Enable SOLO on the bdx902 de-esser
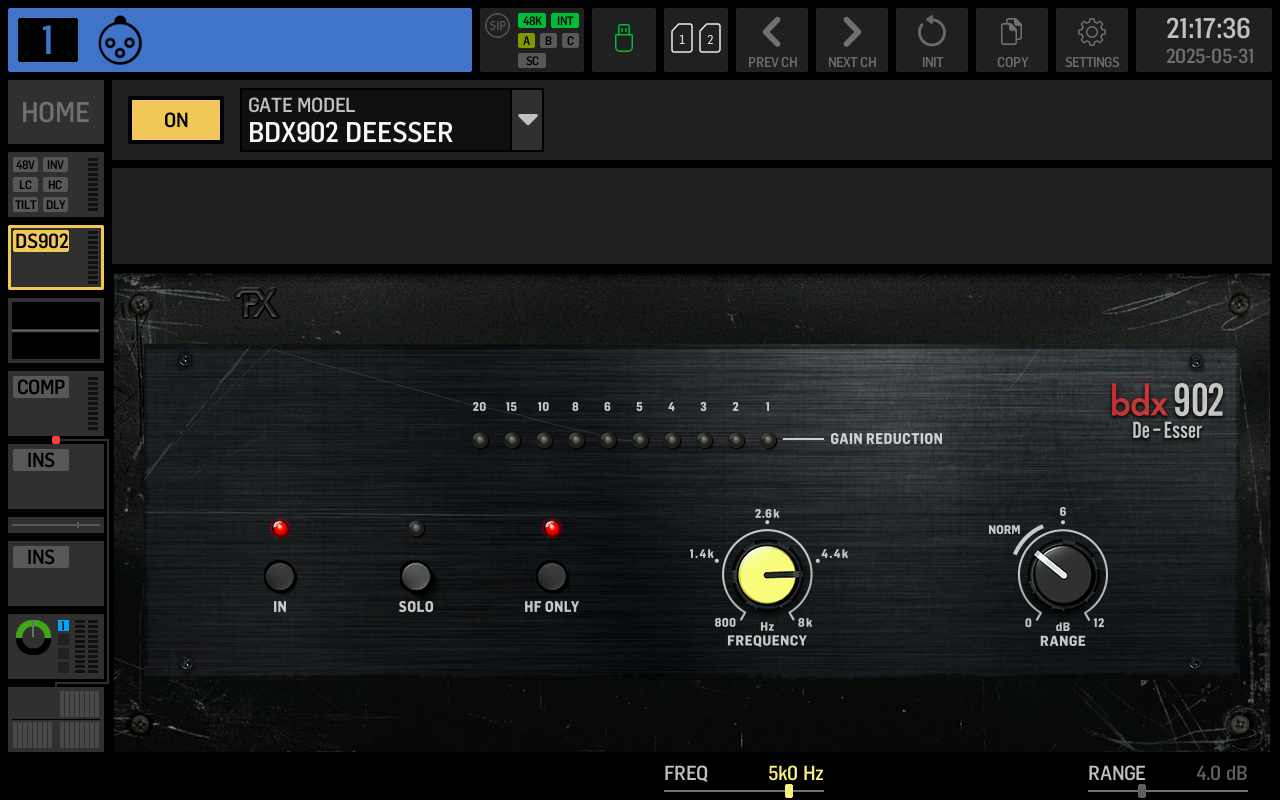 [416, 577]
